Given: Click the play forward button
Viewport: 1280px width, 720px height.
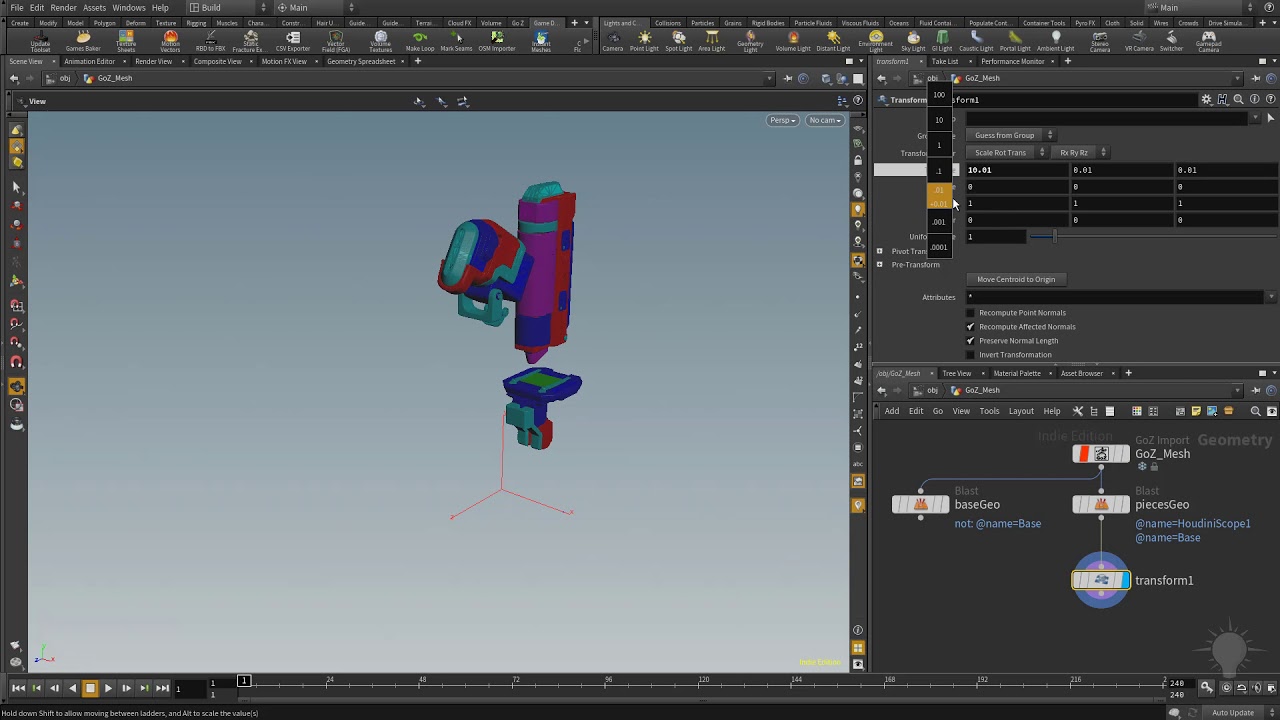Looking at the screenshot, I should (x=108, y=688).
